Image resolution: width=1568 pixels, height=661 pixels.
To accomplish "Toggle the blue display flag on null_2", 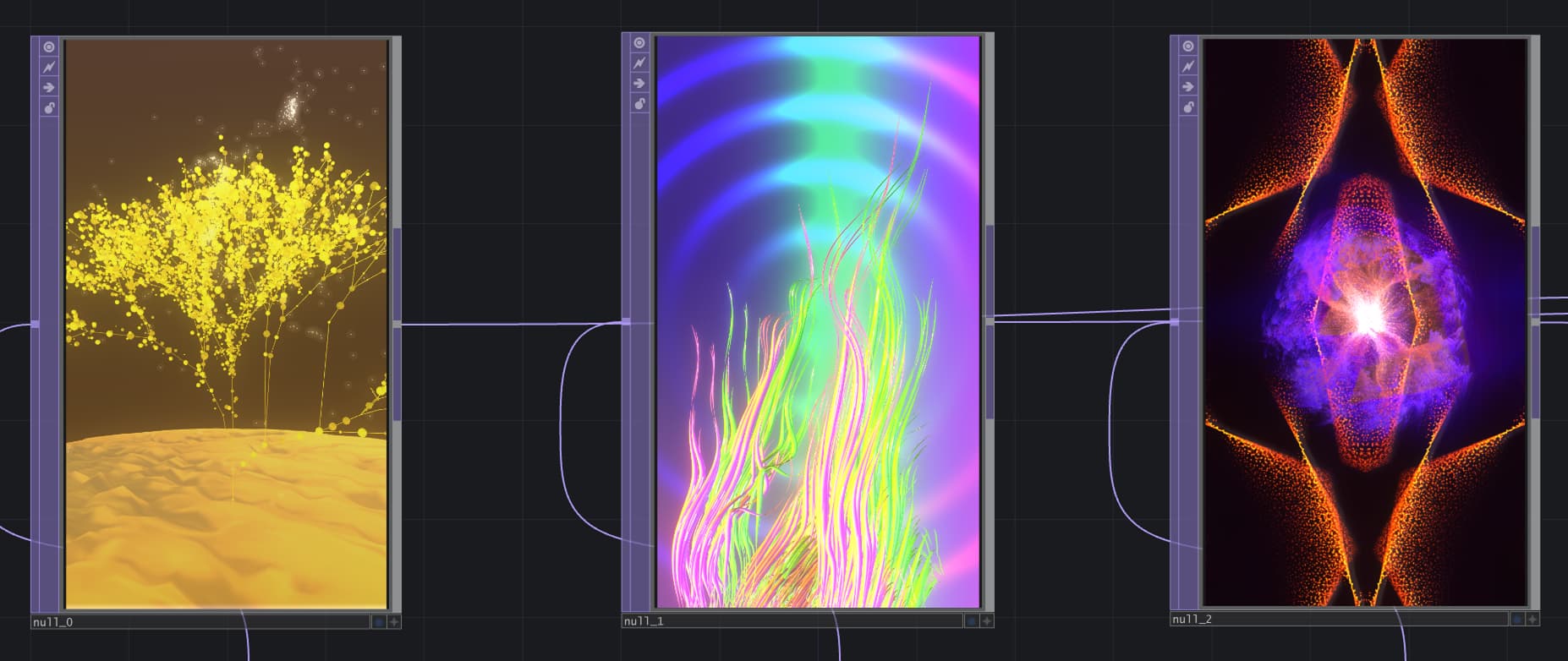I will tap(1517, 619).
